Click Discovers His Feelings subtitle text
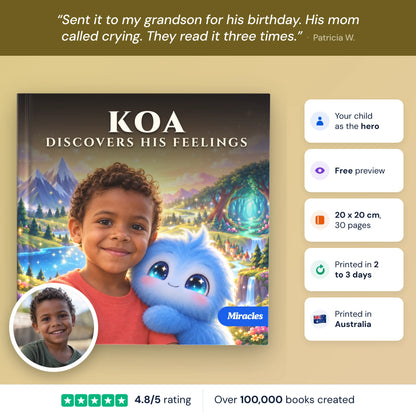416x416 pixels. 147,142
